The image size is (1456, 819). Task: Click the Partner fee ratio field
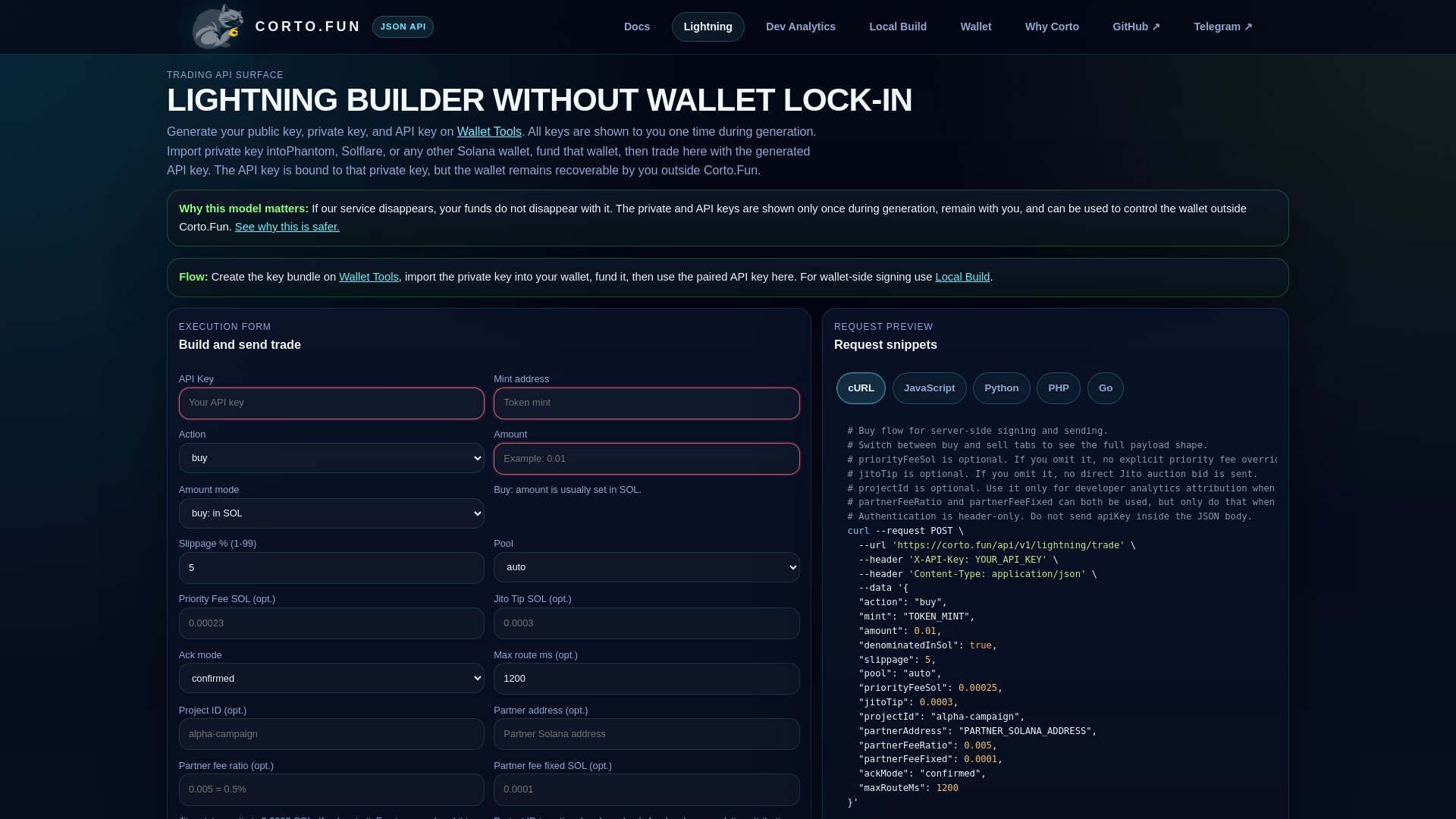[331, 789]
